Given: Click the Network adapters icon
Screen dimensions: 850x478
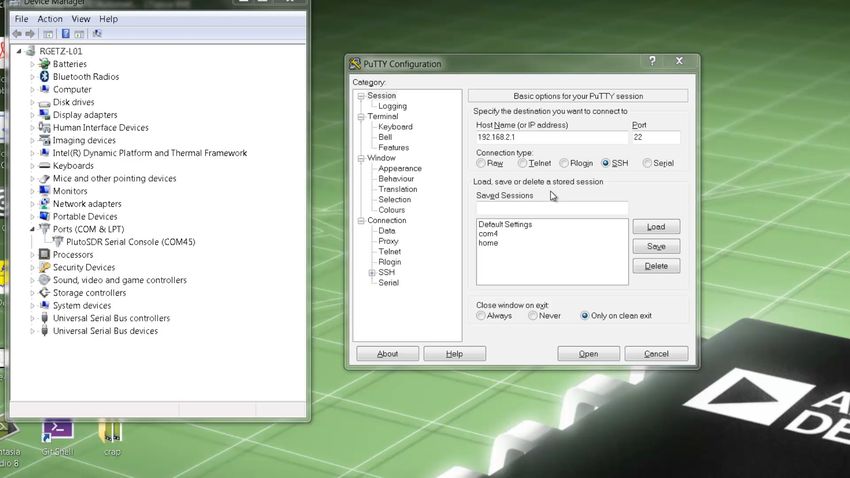Looking at the screenshot, I should pyautogui.click(x=44, y=204).
